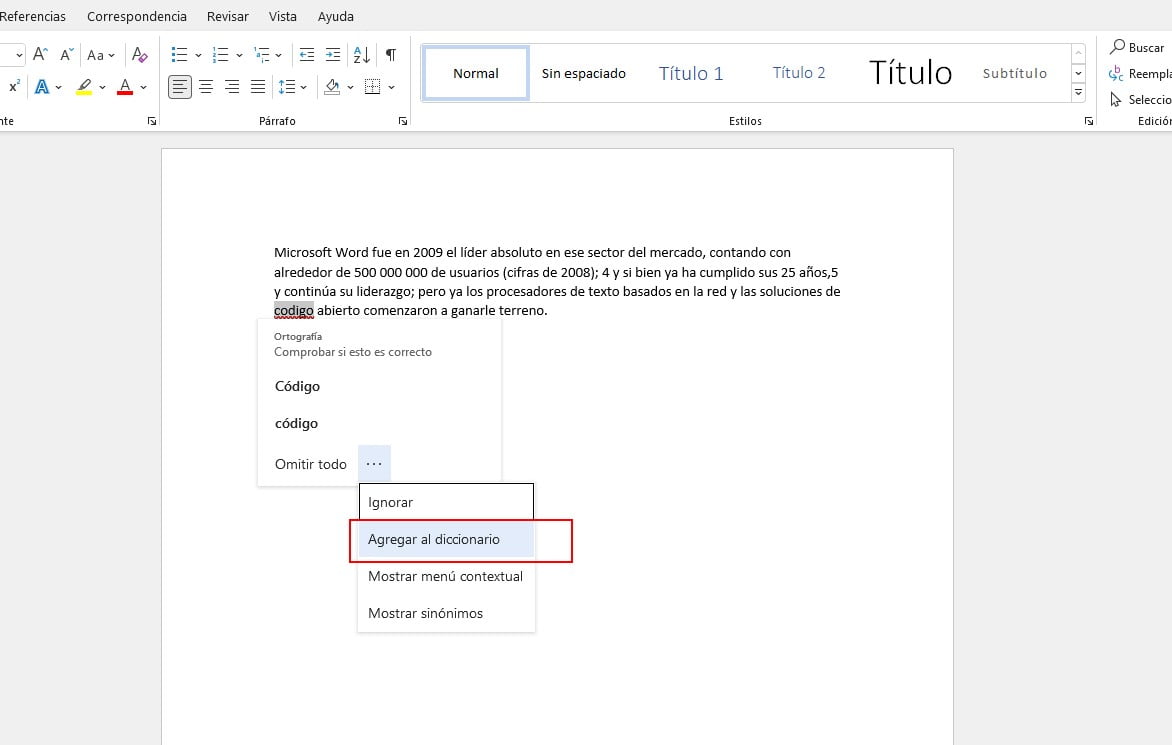1172x745 pixels.
Task: Toggle paragraph marks display
Action: pyautogui.click(x=390, y=55)
